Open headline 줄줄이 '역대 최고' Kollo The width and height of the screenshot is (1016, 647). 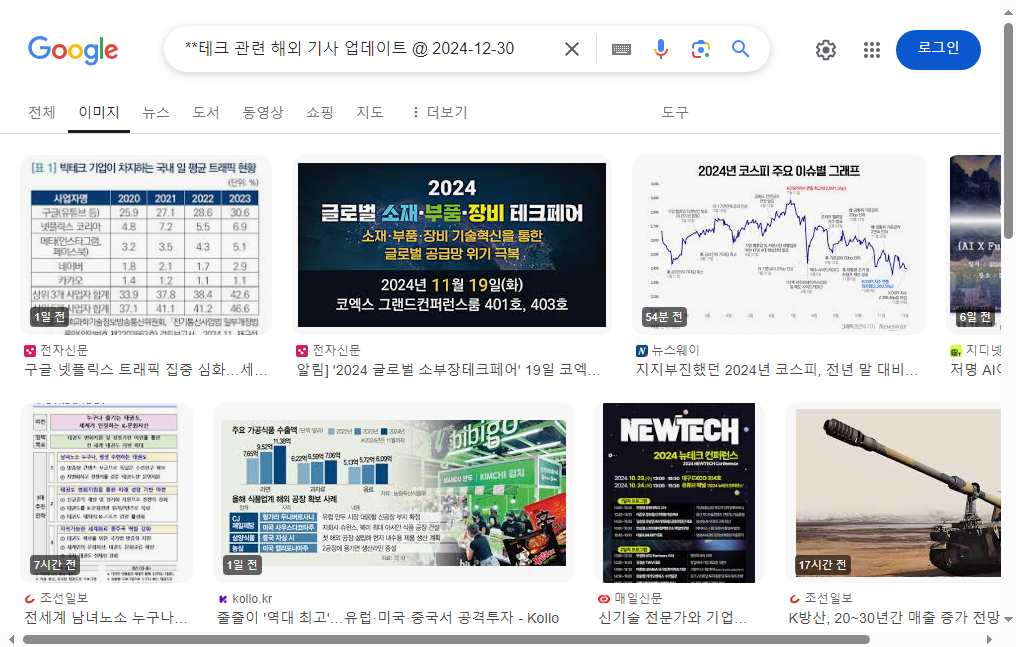tap(387, 618)
